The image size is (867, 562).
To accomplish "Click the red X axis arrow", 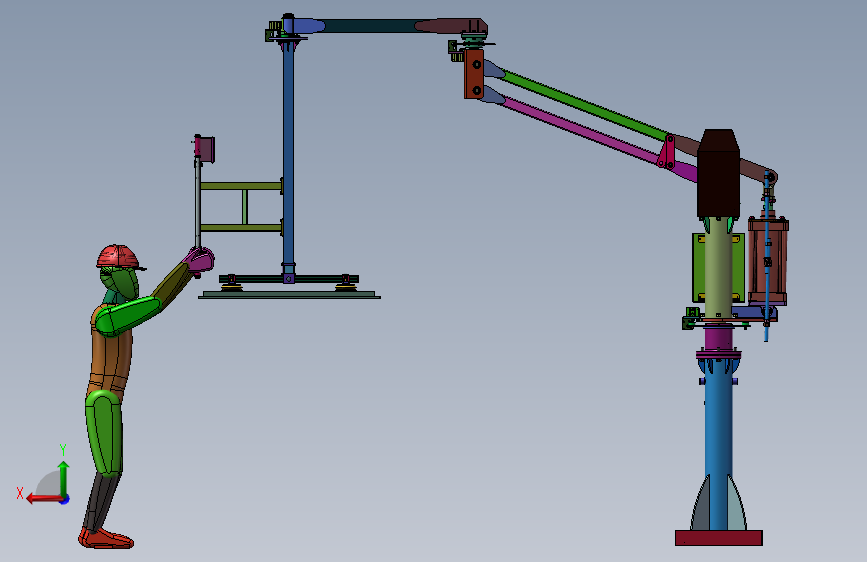I will point(44,499).
